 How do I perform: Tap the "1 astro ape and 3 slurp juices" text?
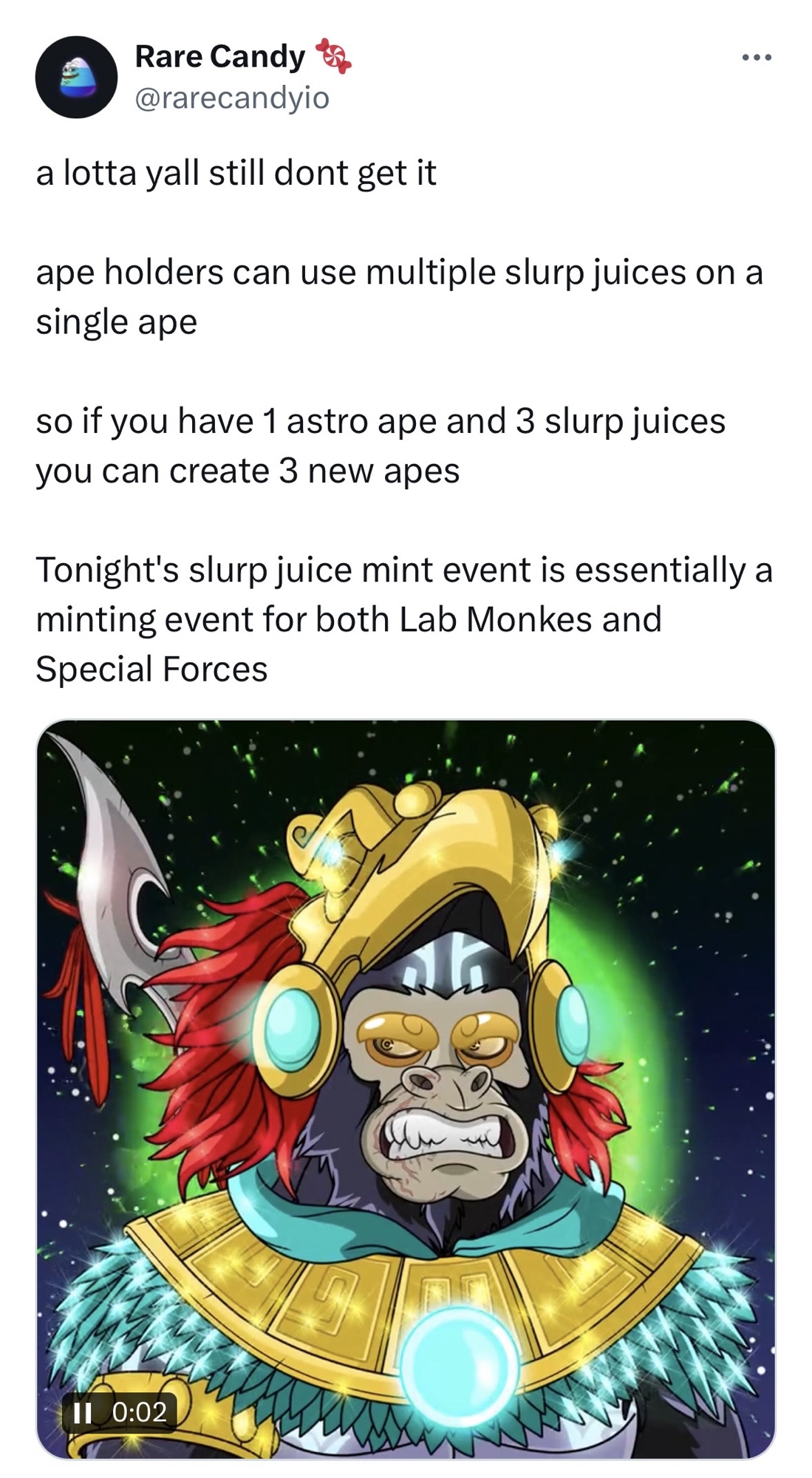494,420
